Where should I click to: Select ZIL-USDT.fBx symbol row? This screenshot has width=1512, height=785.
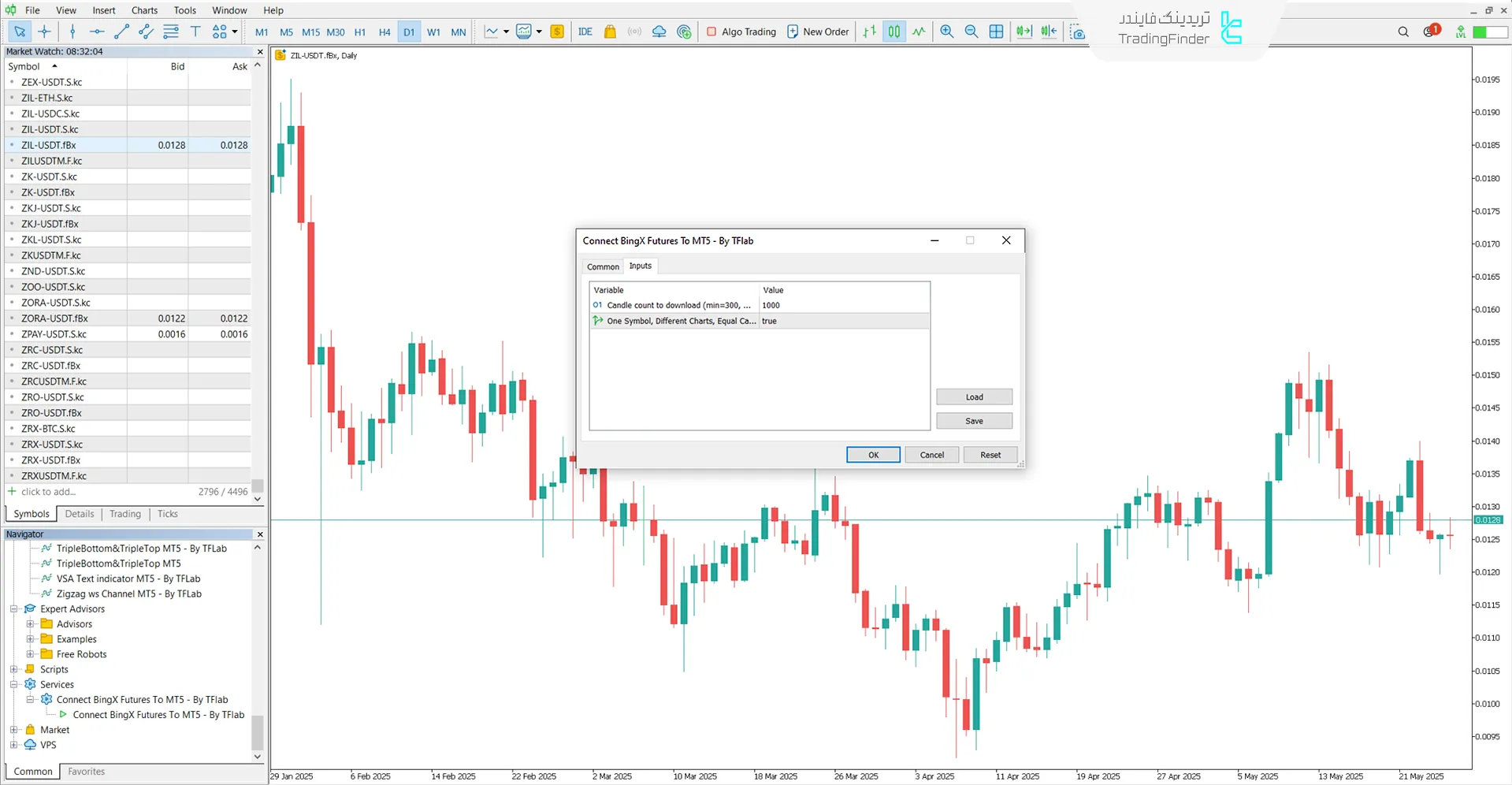click(x=128, y=145)
